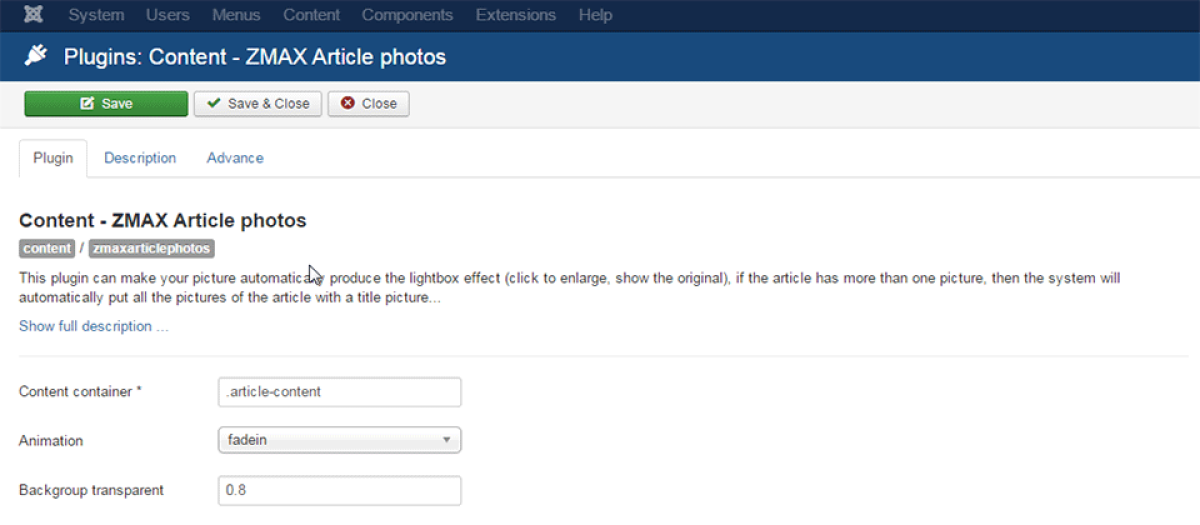Open the Users menu
The height and width of the screenshot is (525, 1200).
[x=168, y=15]
